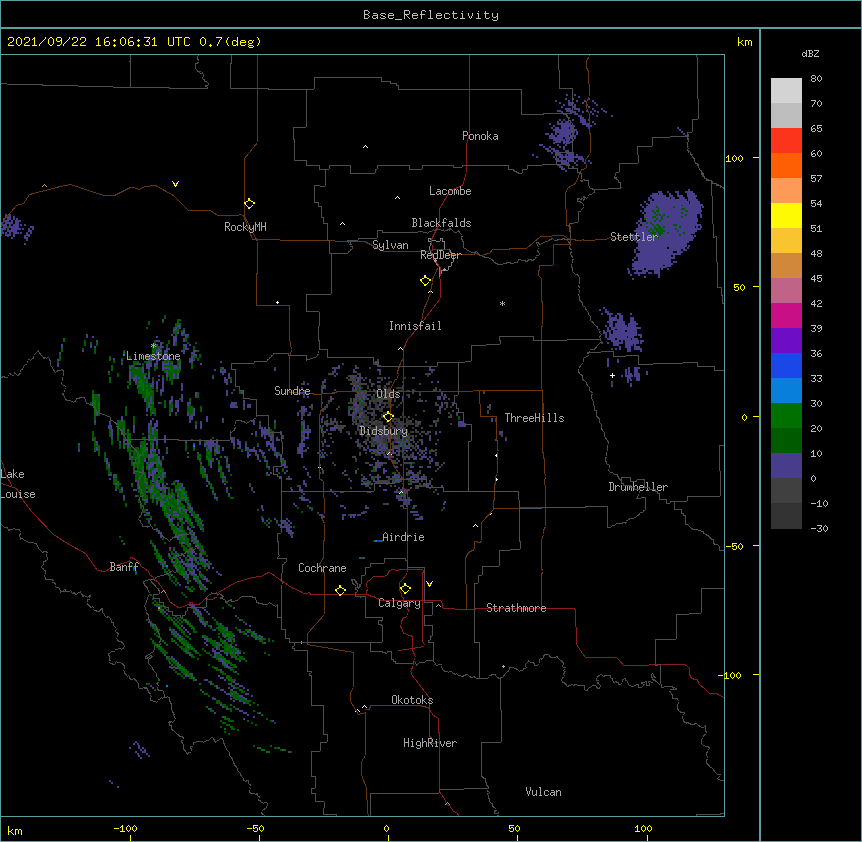The width and height of the screenshot is (862, 842).
Task: Select the Didsbury label
Action: (x=383, y=431)
